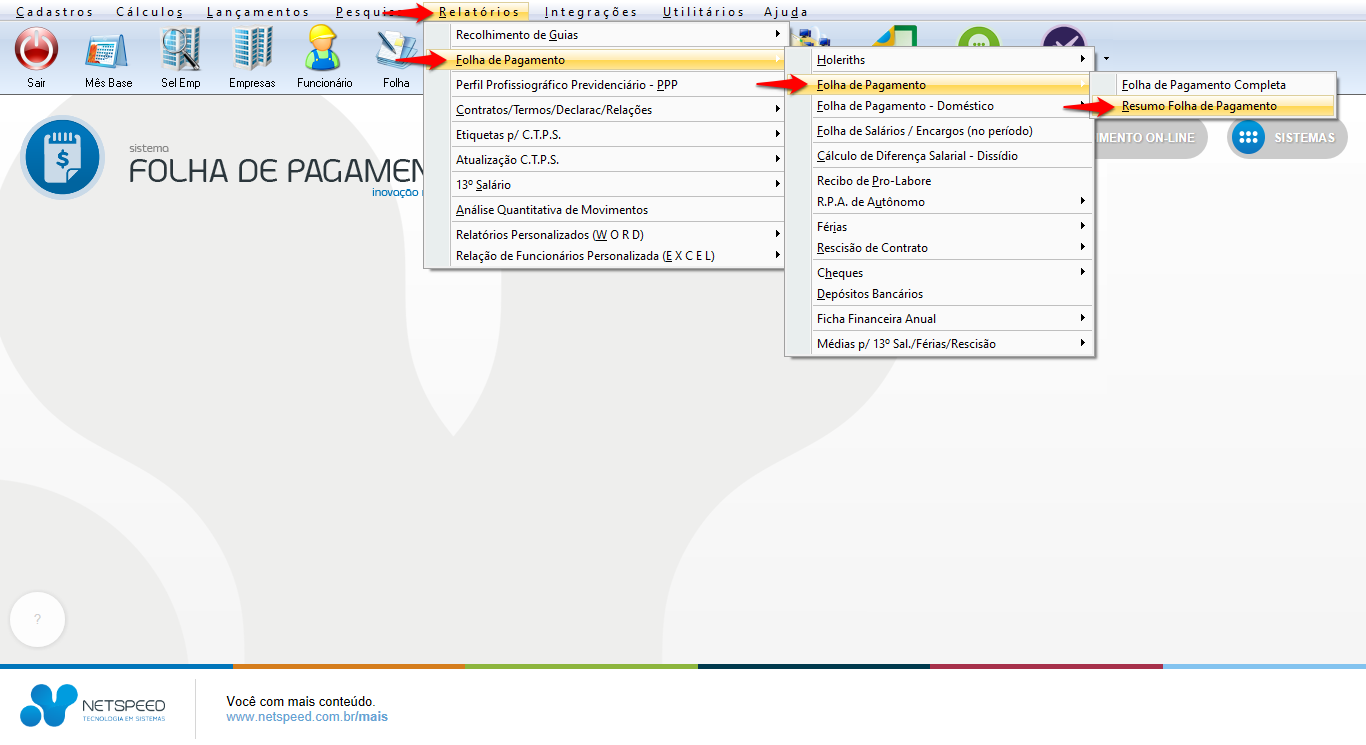Click Análise Quantitativa de Movimentos
Viewport: 1366px width, 745px height.
[x=552, y=210]
